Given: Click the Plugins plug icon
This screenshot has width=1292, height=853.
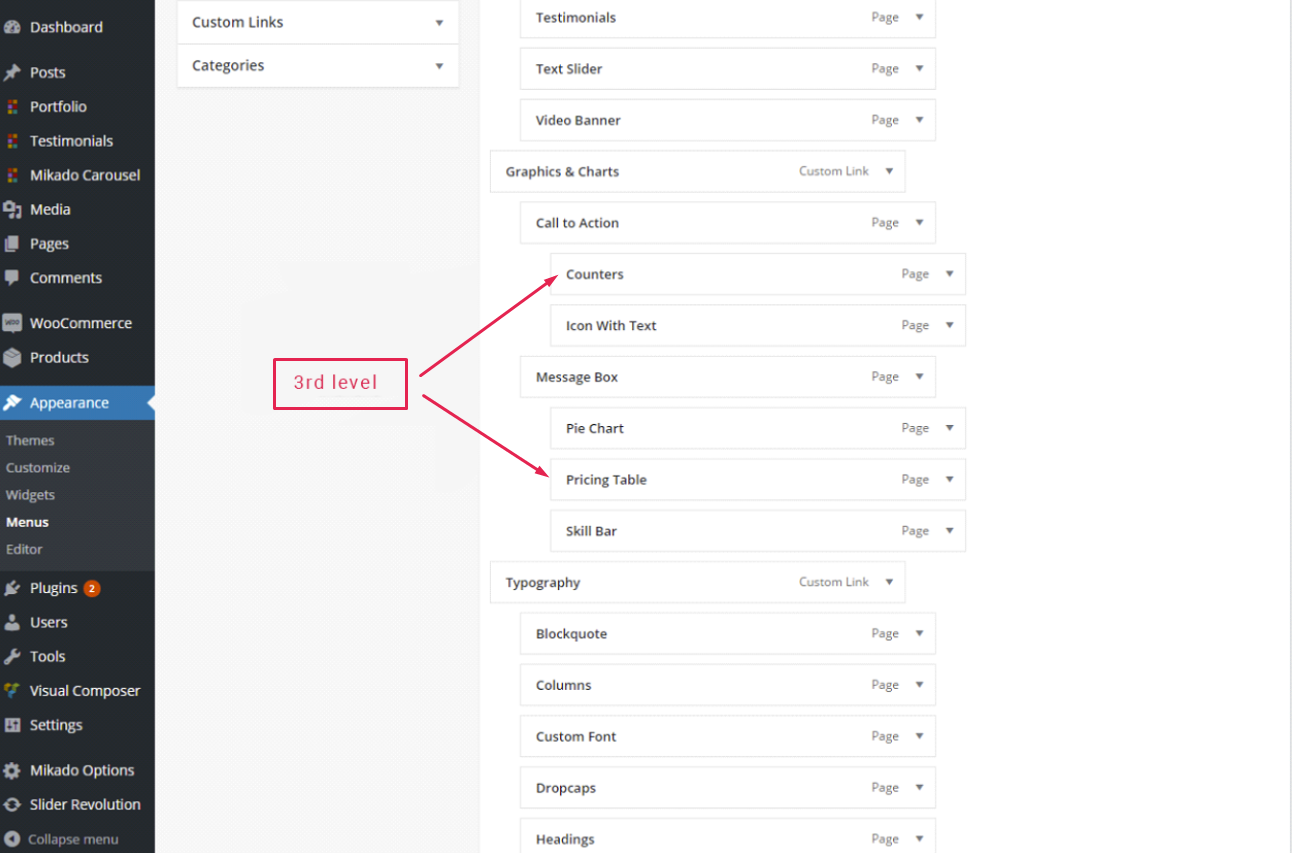Looking at the screenshot, I should click(x=13, y=588).
